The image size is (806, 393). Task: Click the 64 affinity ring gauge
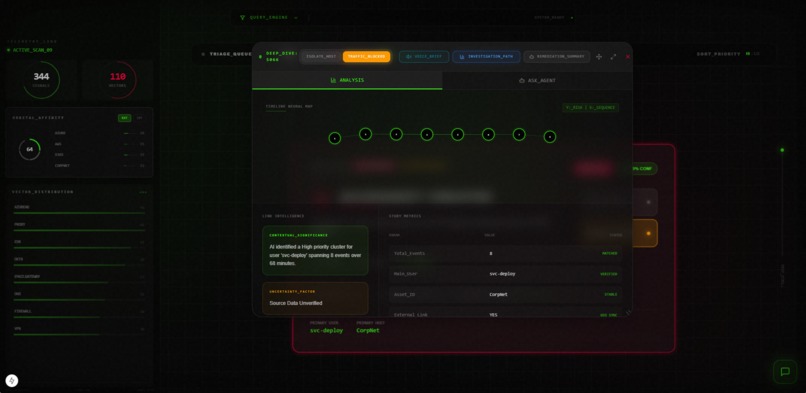(30, 149)
